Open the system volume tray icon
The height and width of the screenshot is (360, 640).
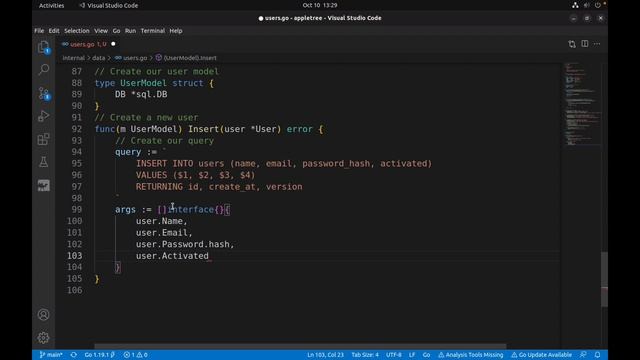(x=587, y=5)
